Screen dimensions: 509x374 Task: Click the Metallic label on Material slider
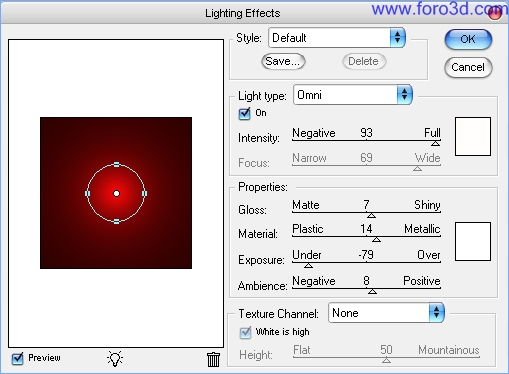[x=422, y=229]
